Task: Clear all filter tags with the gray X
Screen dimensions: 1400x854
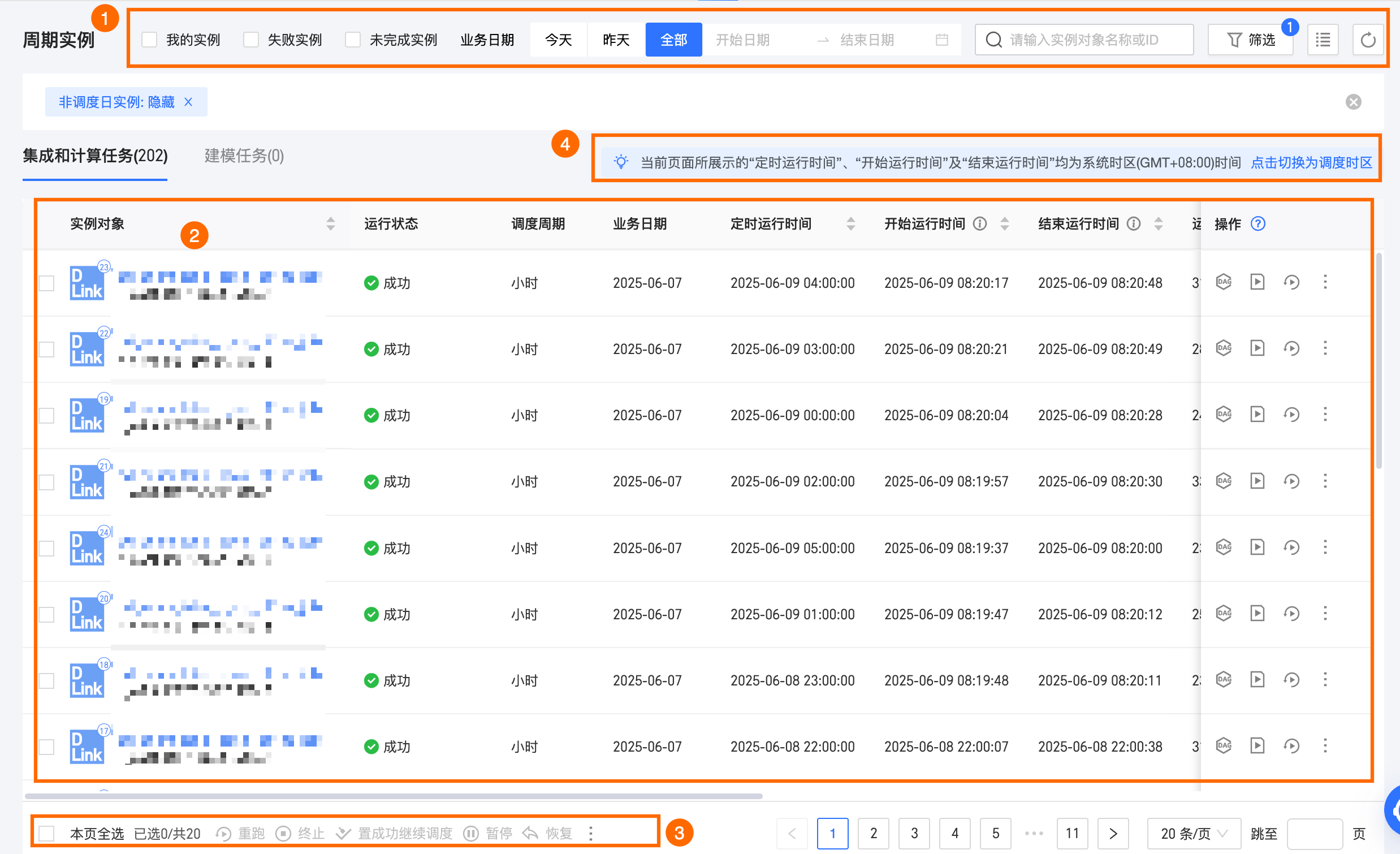Action: (1353, 102)
